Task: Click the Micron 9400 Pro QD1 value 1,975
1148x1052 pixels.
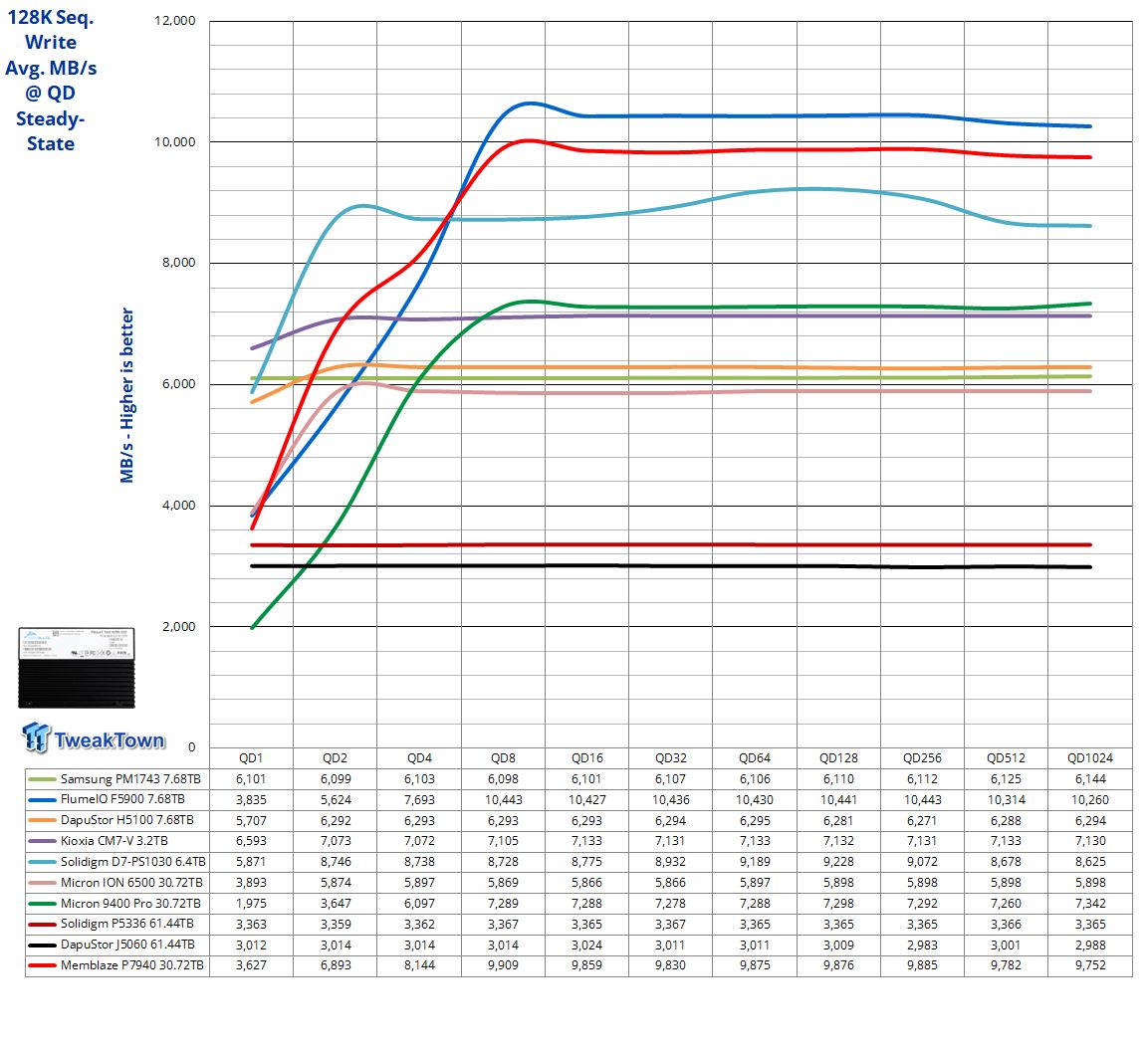Action: 251,904
